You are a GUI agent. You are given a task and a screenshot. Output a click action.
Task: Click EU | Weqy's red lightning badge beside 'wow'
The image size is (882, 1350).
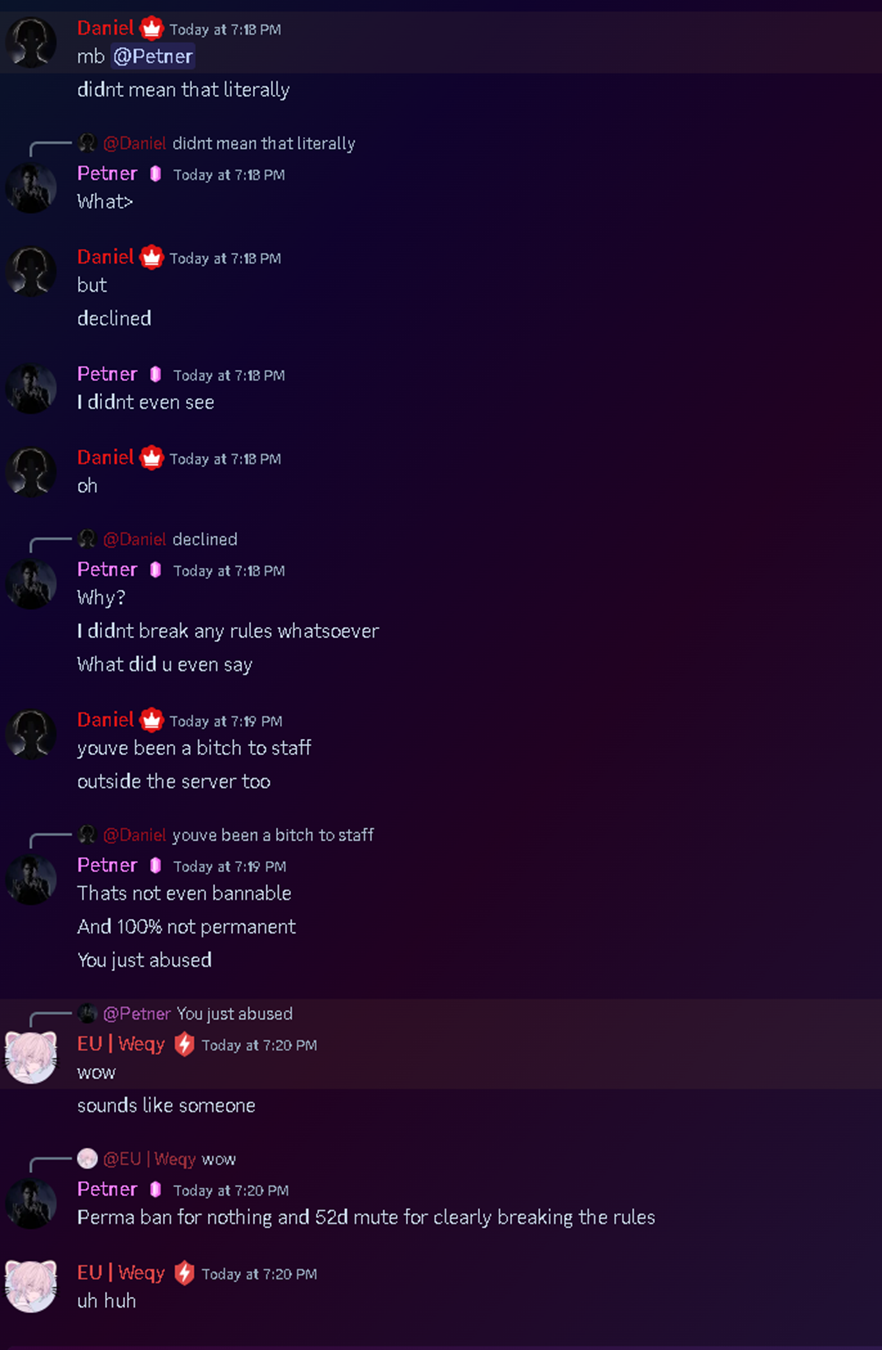point(184,1045)
